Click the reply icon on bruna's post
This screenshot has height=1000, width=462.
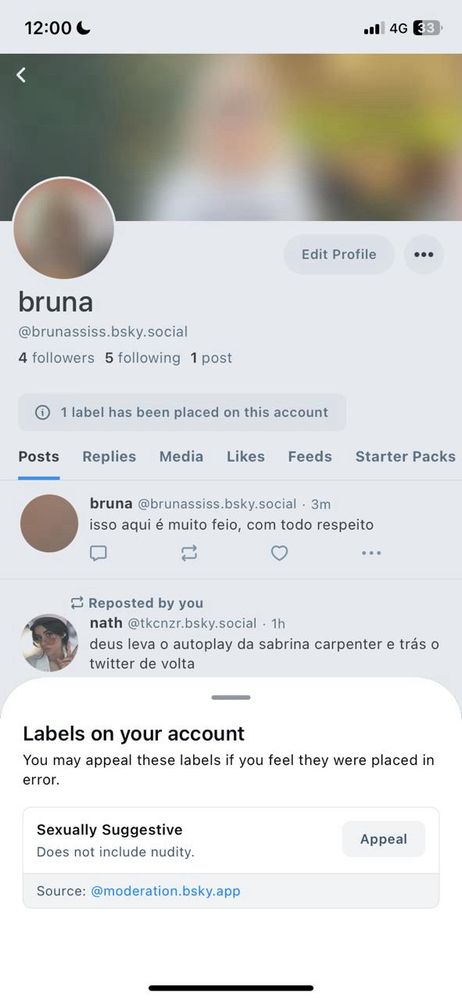tap(98, 553)
